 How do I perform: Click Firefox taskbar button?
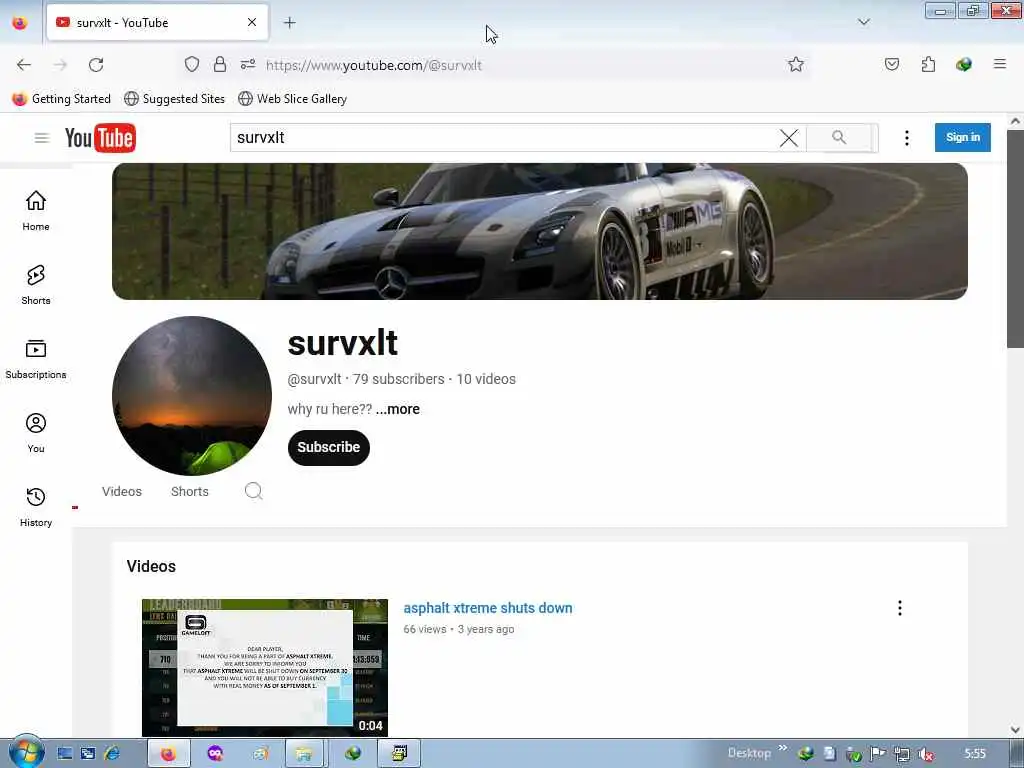(x=168, y=754)
